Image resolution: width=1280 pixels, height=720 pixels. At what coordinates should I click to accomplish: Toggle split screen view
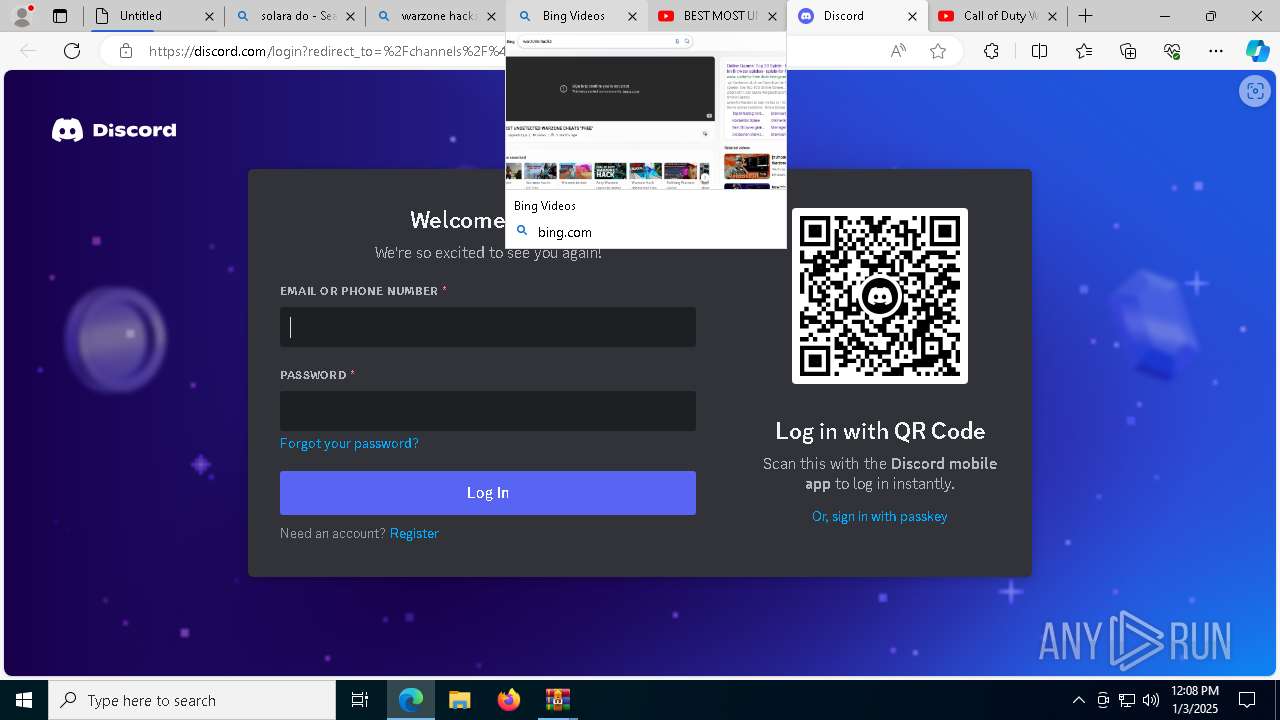coord(1039,51)
